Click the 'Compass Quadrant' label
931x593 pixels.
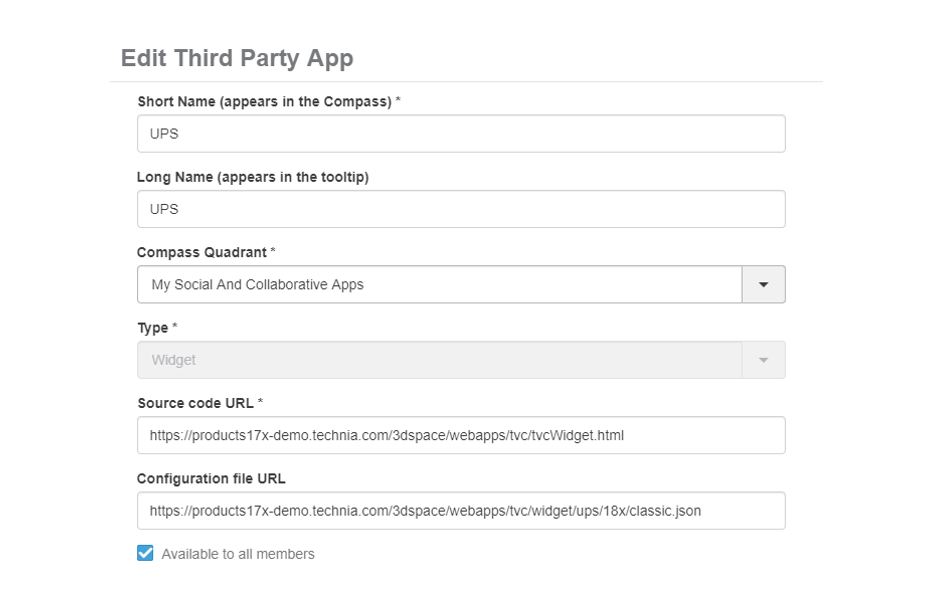coord(202,252)
